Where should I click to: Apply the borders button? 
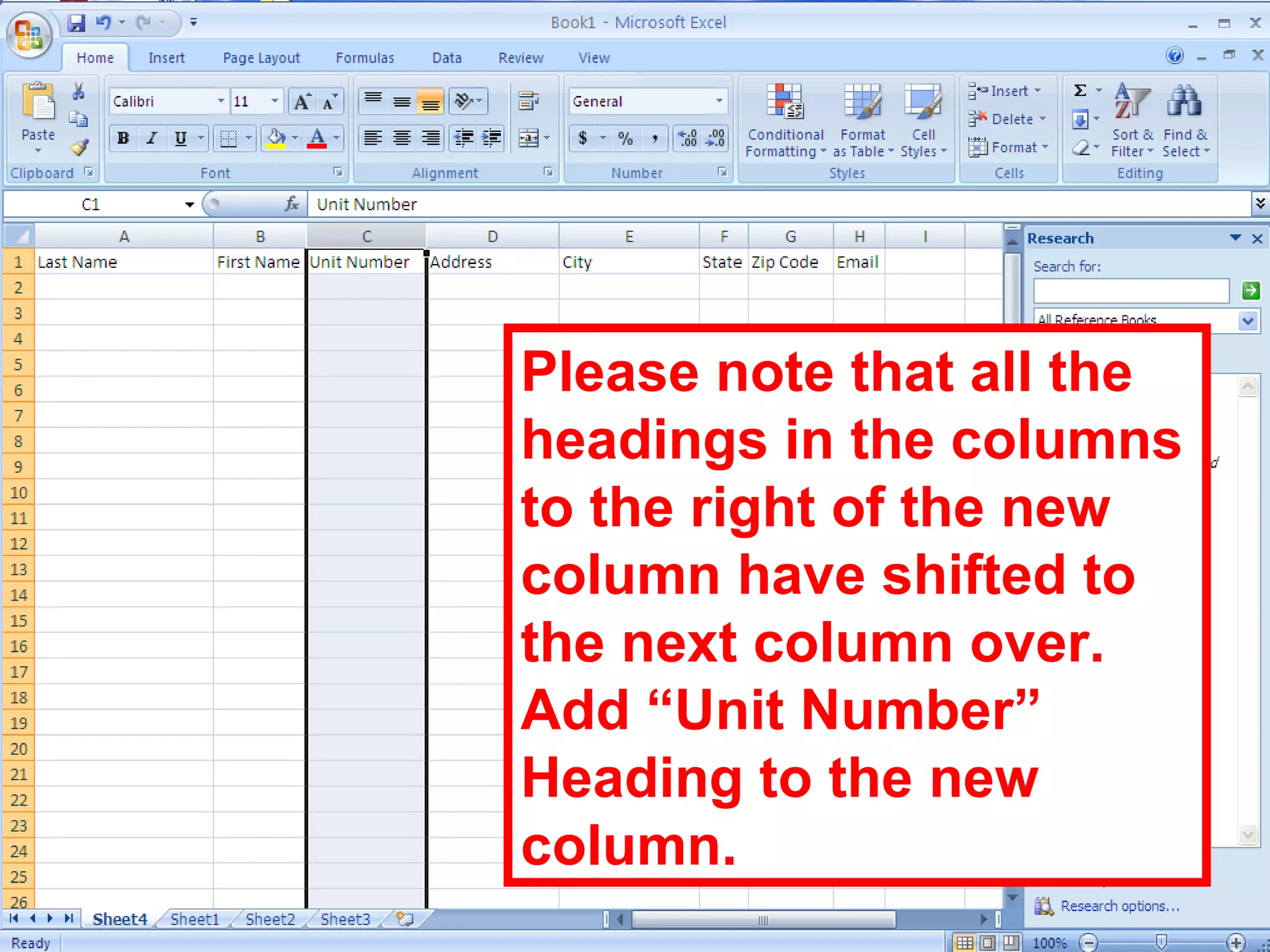[x=229, y=138]
